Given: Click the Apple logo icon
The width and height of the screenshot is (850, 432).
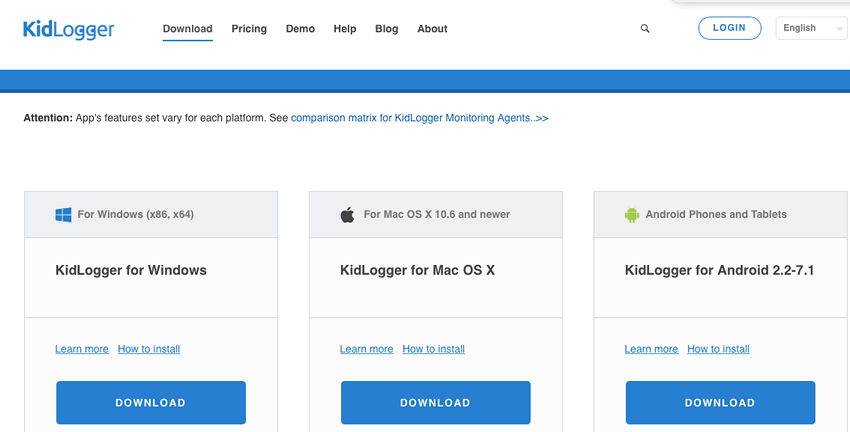Looking at the screenshot, I should click(x=347, y=215).
